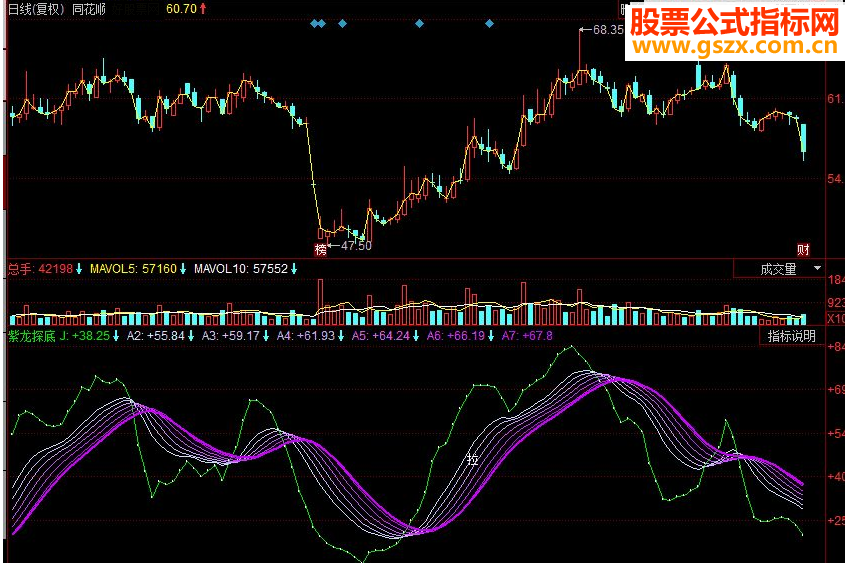The image size is (852, 566).
Task: Click the X10 volume scale label
Action: tap(836, 318)
